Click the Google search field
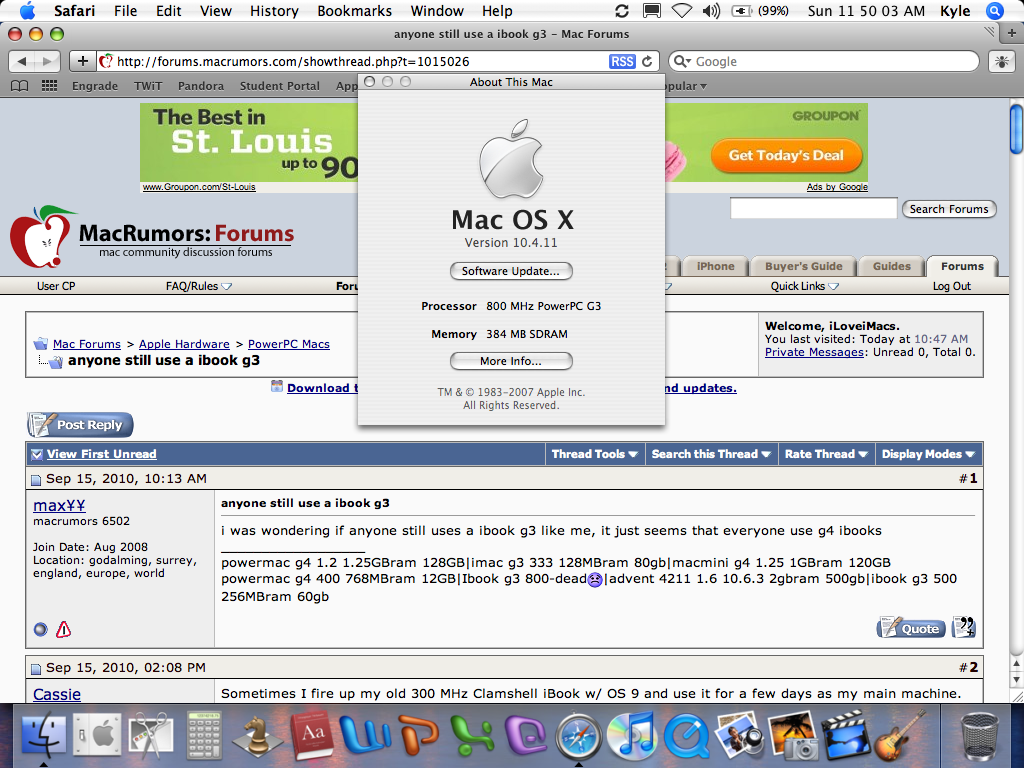 tap(824, 61)
